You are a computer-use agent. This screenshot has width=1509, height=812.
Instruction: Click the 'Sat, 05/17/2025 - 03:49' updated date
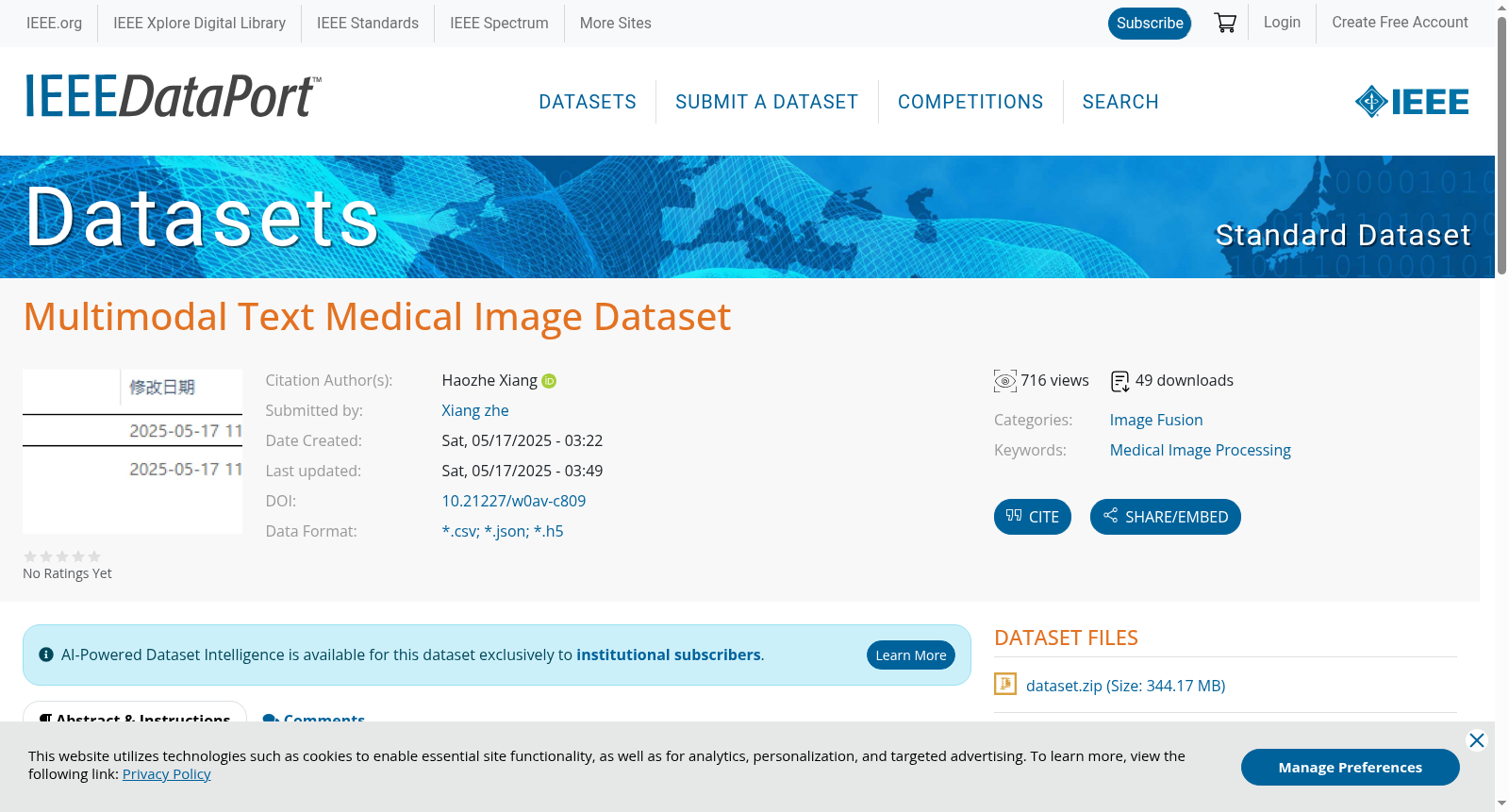(x=522, y=471)
